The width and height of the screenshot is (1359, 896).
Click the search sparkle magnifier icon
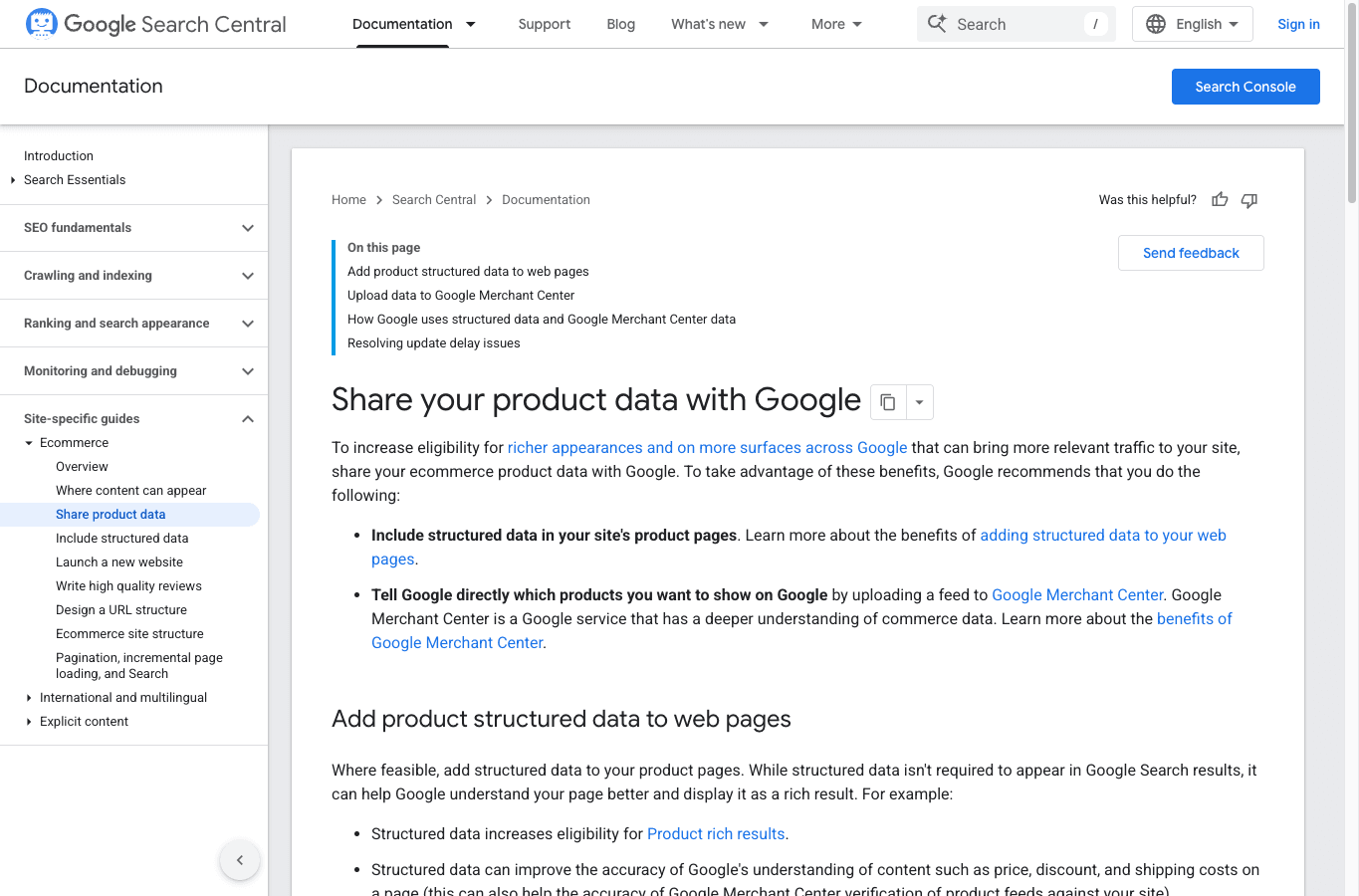click(937, 24)
